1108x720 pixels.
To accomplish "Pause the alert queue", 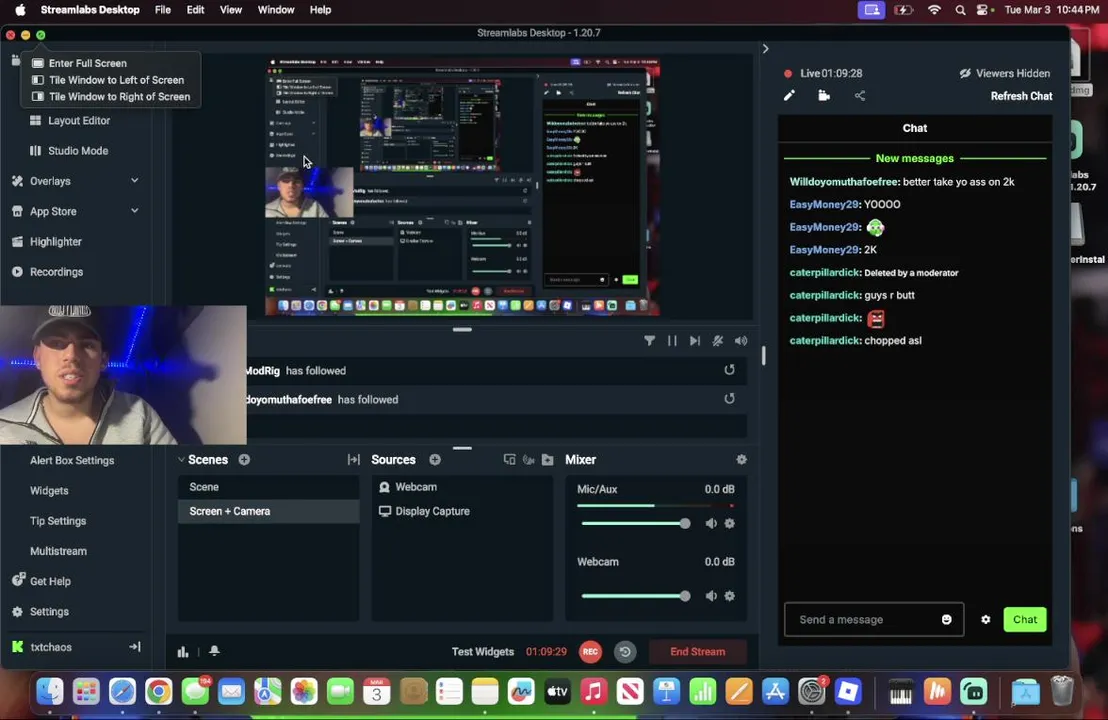I will pyautogui.click(x=672, y=341).
